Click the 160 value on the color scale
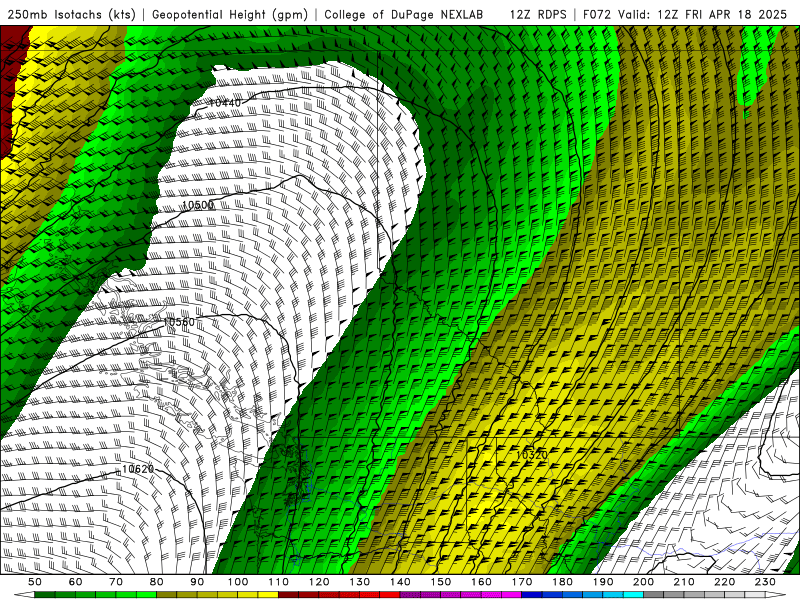The width and height of the screenshot is (800, 600). click(x=481, y=582)
